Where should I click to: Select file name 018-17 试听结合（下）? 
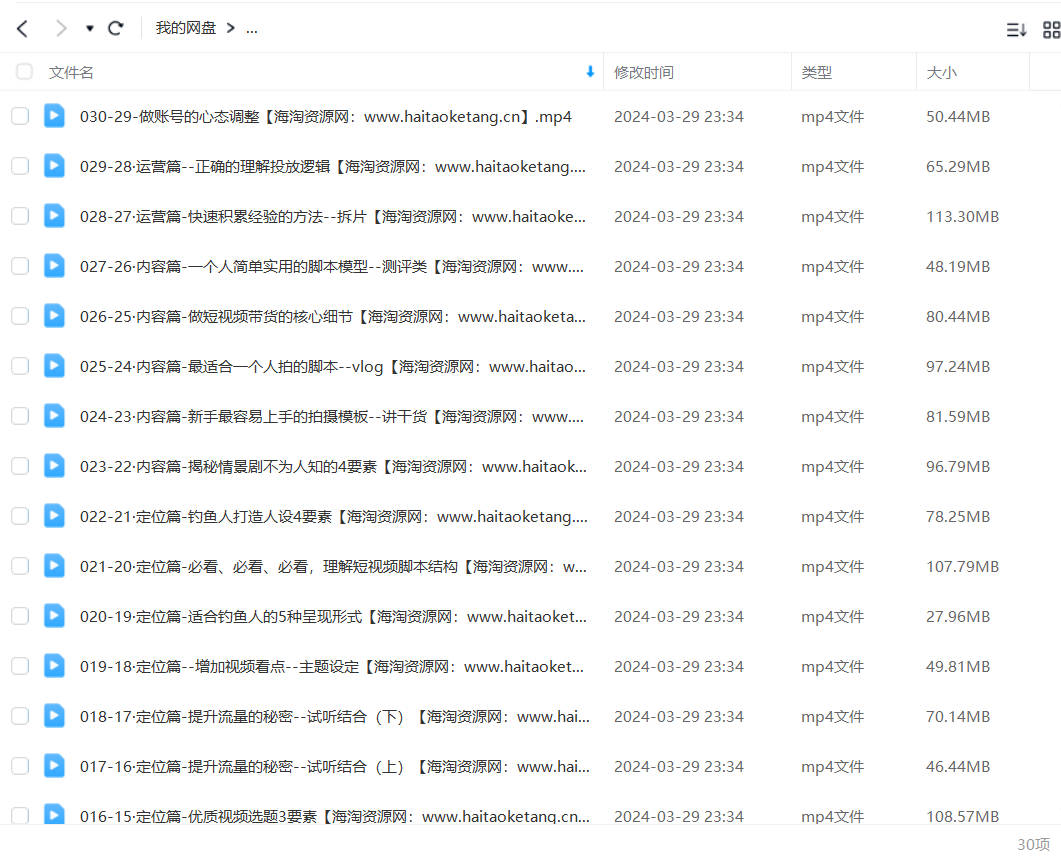(335, 717)
